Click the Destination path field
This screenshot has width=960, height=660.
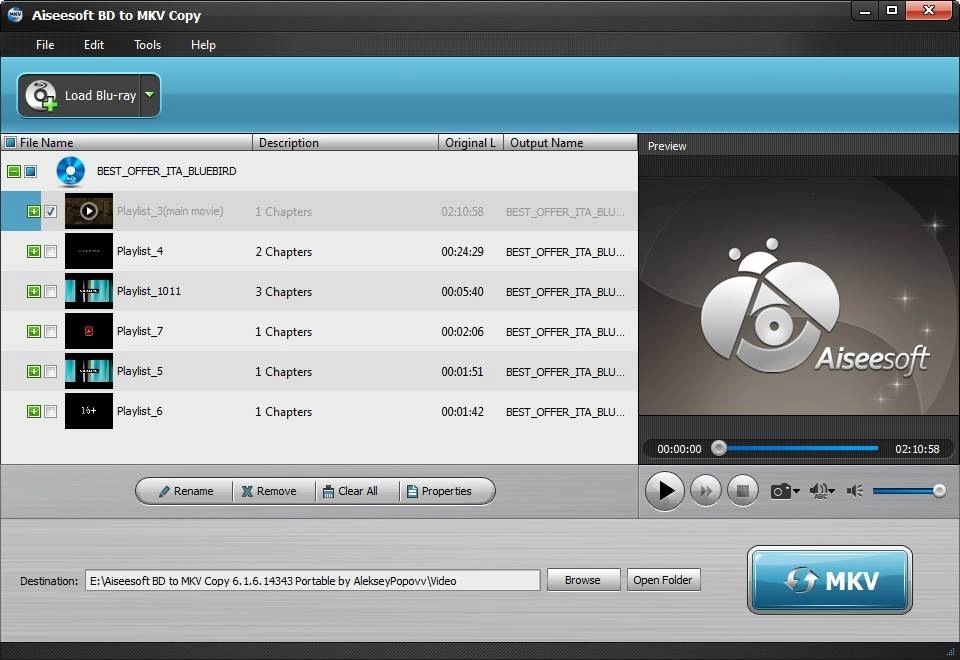coord(313,580)
